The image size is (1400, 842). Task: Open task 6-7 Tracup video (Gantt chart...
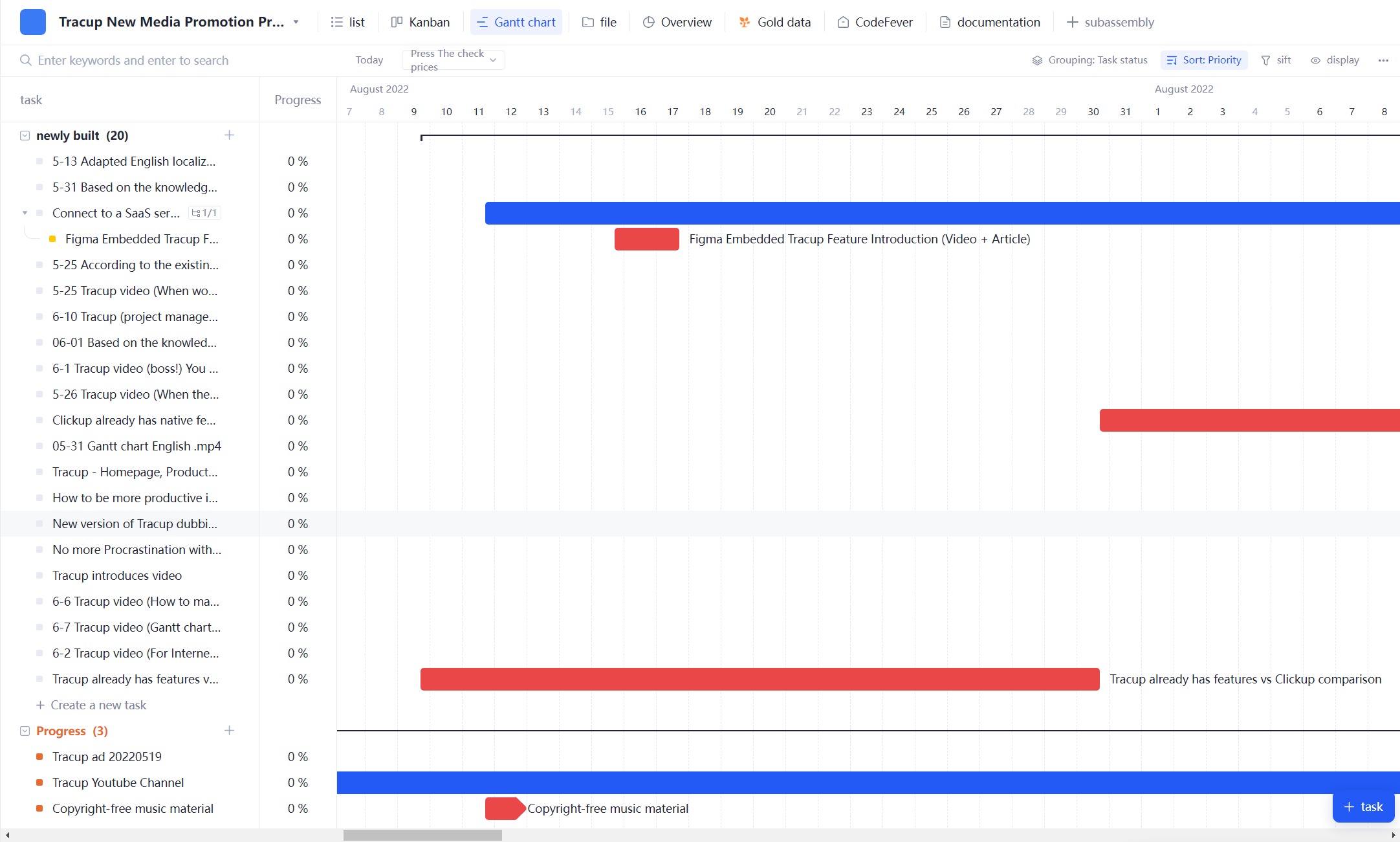(x=137, y=627)
